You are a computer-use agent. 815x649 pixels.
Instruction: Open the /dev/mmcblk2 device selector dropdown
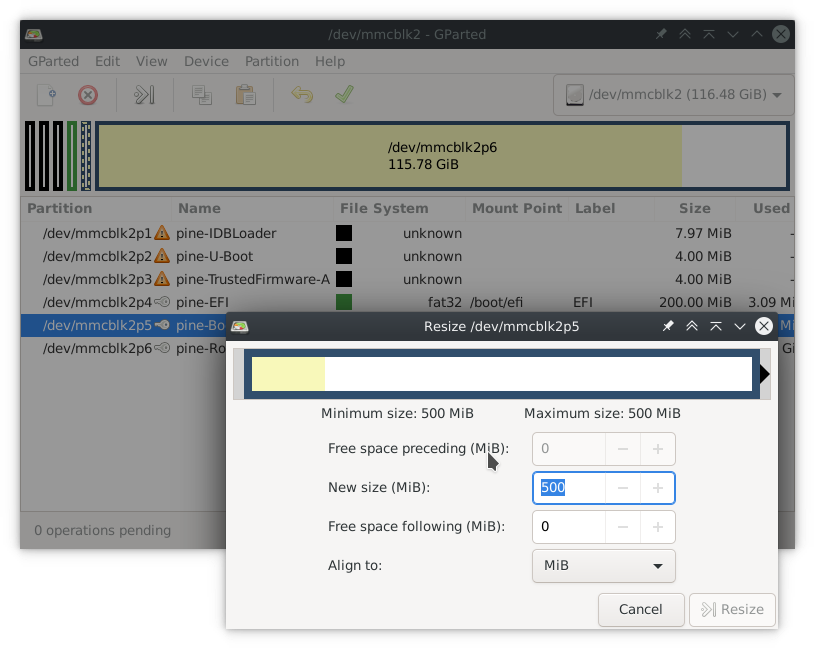click(x=673, y=95)
